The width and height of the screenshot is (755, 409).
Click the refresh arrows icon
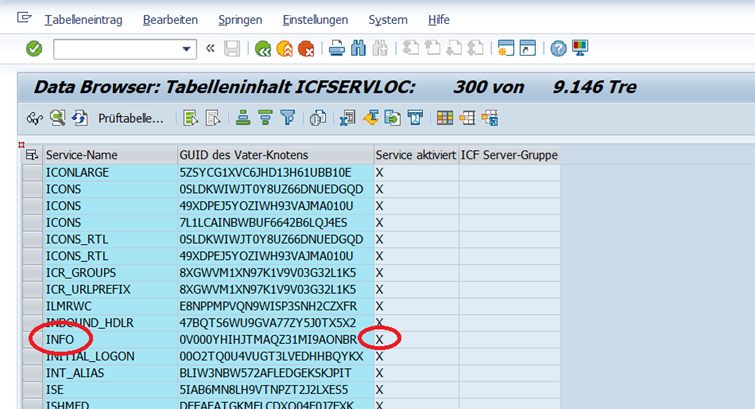(x=80, y=118)
